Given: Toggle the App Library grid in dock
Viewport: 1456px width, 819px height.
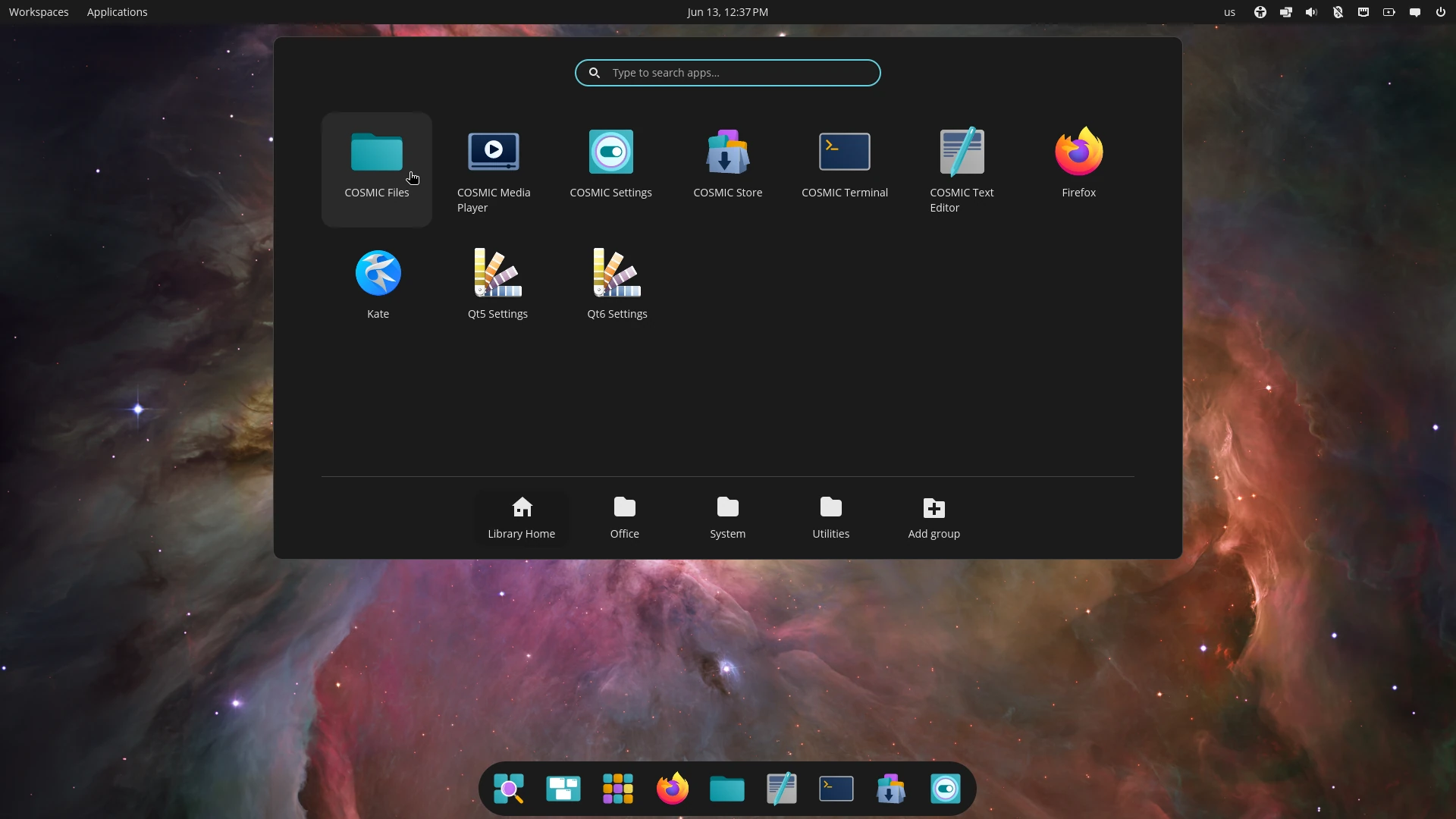Looking at the screenshot, I should [x=618, y=789].
